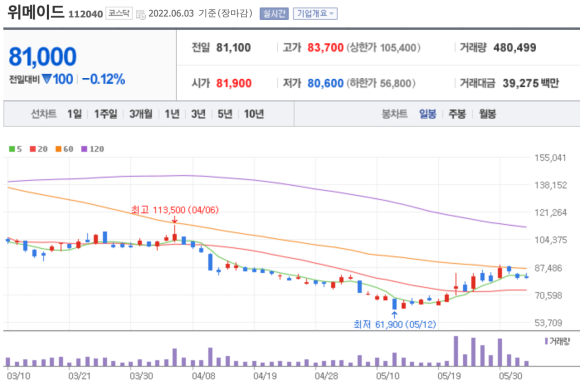Image resolution: width=580 pixels, height=390 pixels.
Task: Click the 코스닥 market badge
Action: click(119, 13)
